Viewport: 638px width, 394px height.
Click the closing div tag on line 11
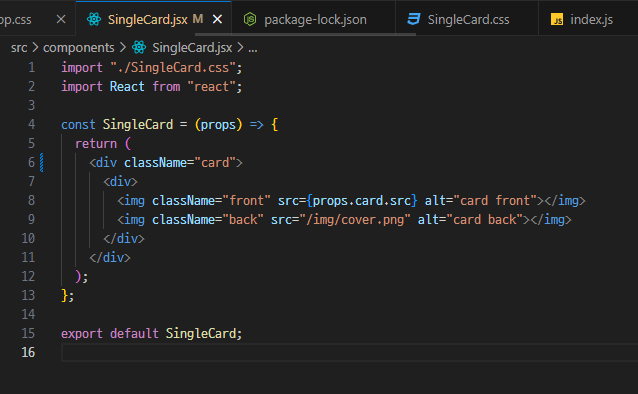110,258
